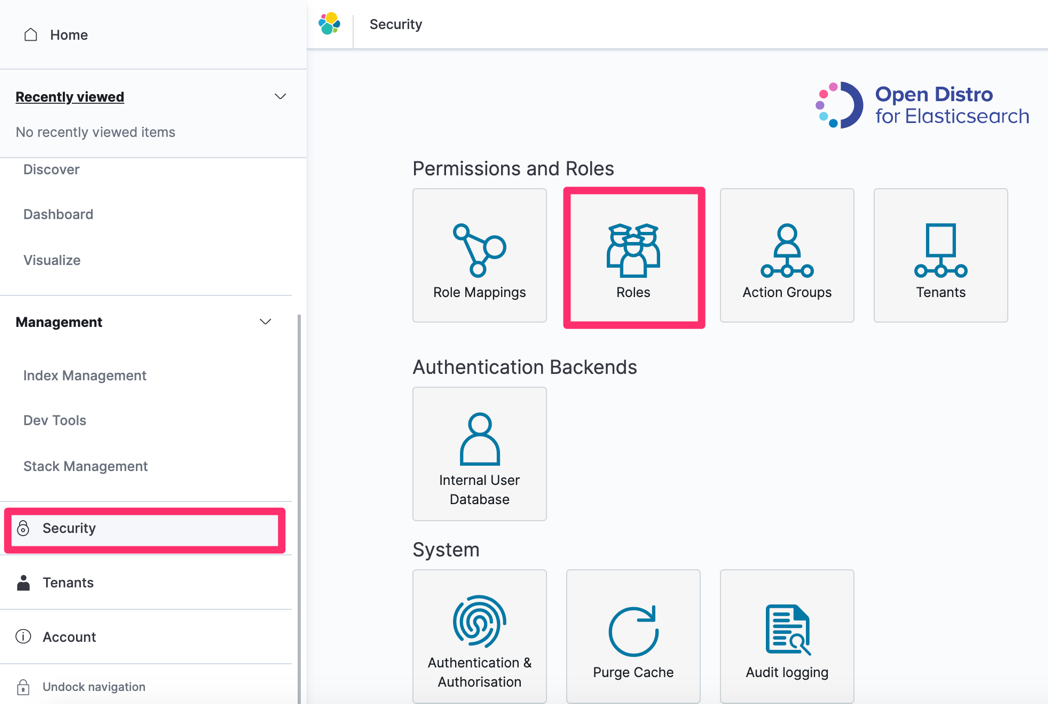The image size is (1048, 704).
Task: Collapse the Recently viewed section
Action: coord(280,96)
